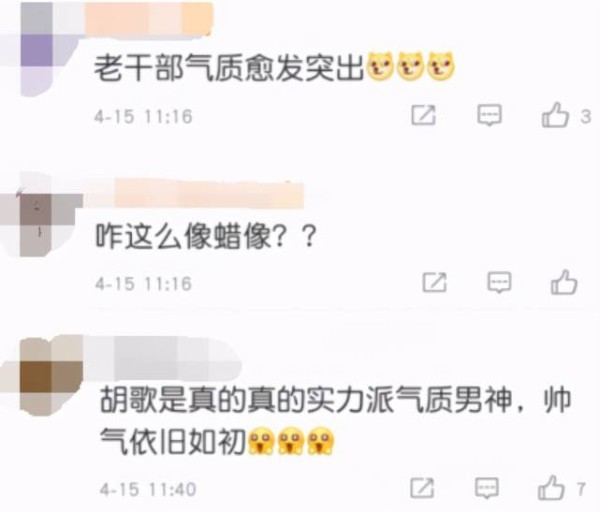Share the 老干部气质 comment via forward icon
600x512 pixels.
pos(424,115)
